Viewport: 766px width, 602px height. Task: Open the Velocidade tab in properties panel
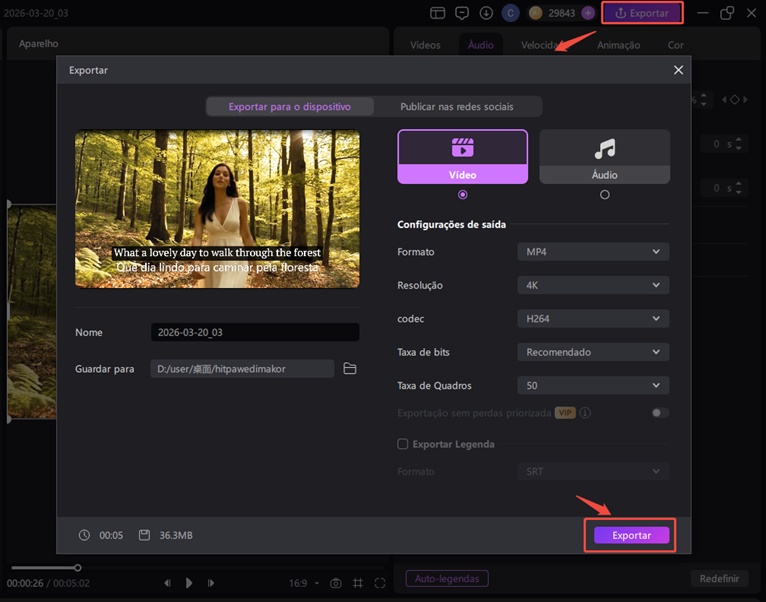539,45
